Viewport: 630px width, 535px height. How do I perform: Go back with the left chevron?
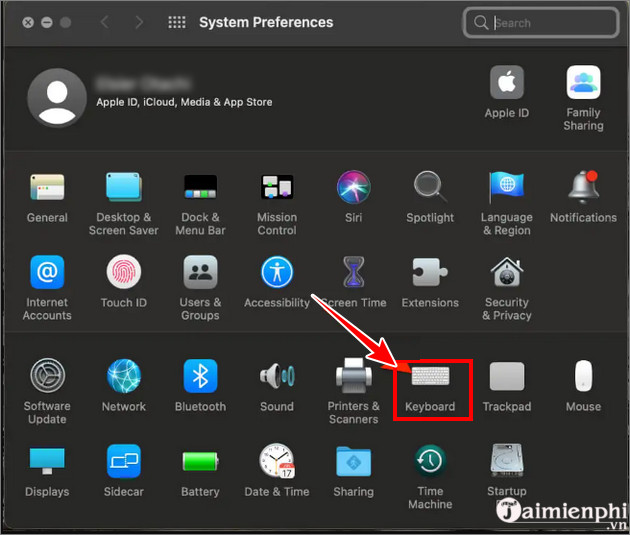point(104,22)
